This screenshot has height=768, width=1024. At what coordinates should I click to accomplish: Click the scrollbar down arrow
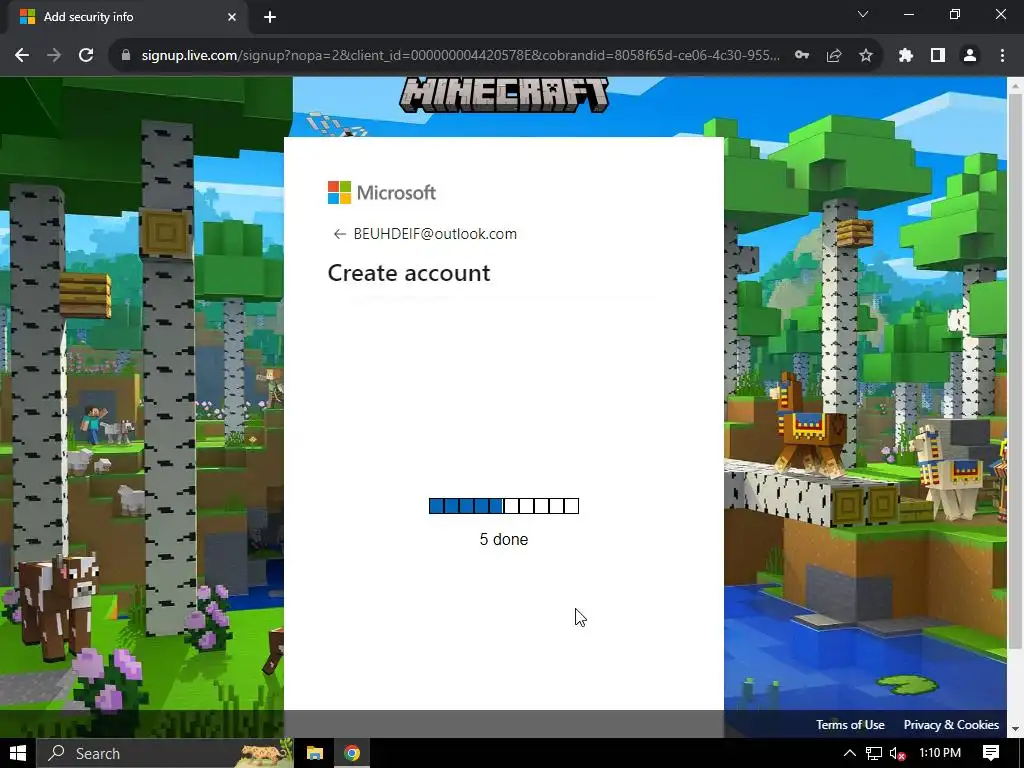point(1015,729)
